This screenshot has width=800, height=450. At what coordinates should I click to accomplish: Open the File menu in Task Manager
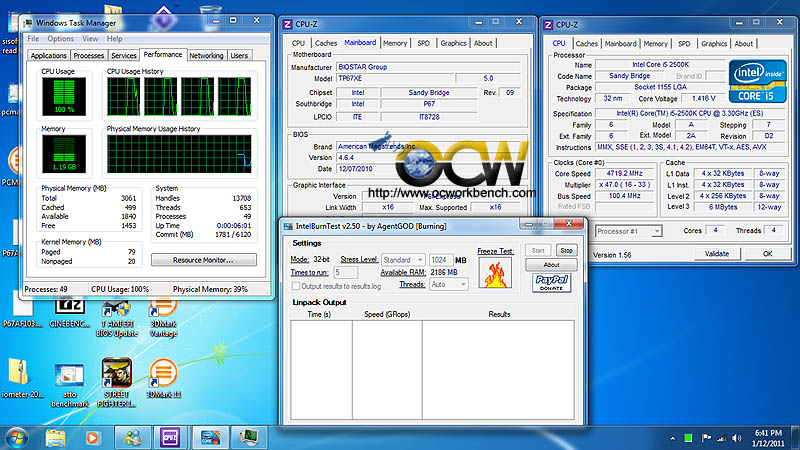[33, 39]
